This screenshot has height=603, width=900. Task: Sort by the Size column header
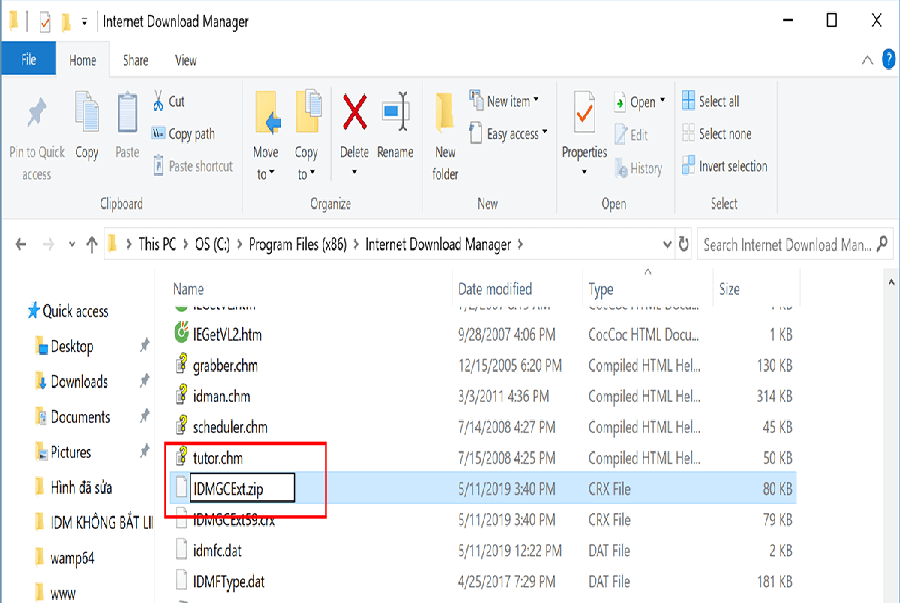click(x=729, y=289)
